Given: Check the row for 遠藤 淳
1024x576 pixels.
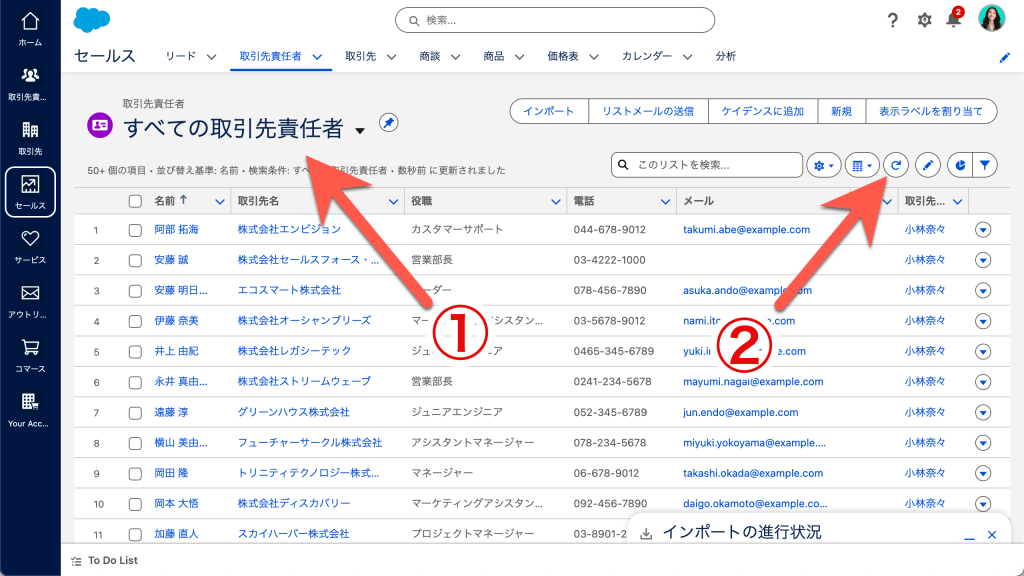Looking at the screenshot, I should (135, 413).
